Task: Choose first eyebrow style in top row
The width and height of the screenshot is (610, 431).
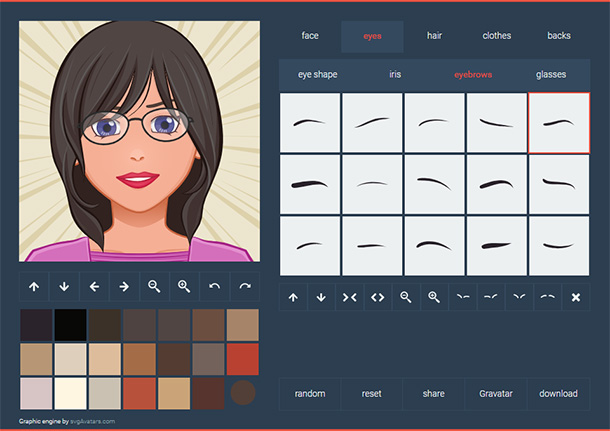Action: pyautogui.click(x=310, y=123)
